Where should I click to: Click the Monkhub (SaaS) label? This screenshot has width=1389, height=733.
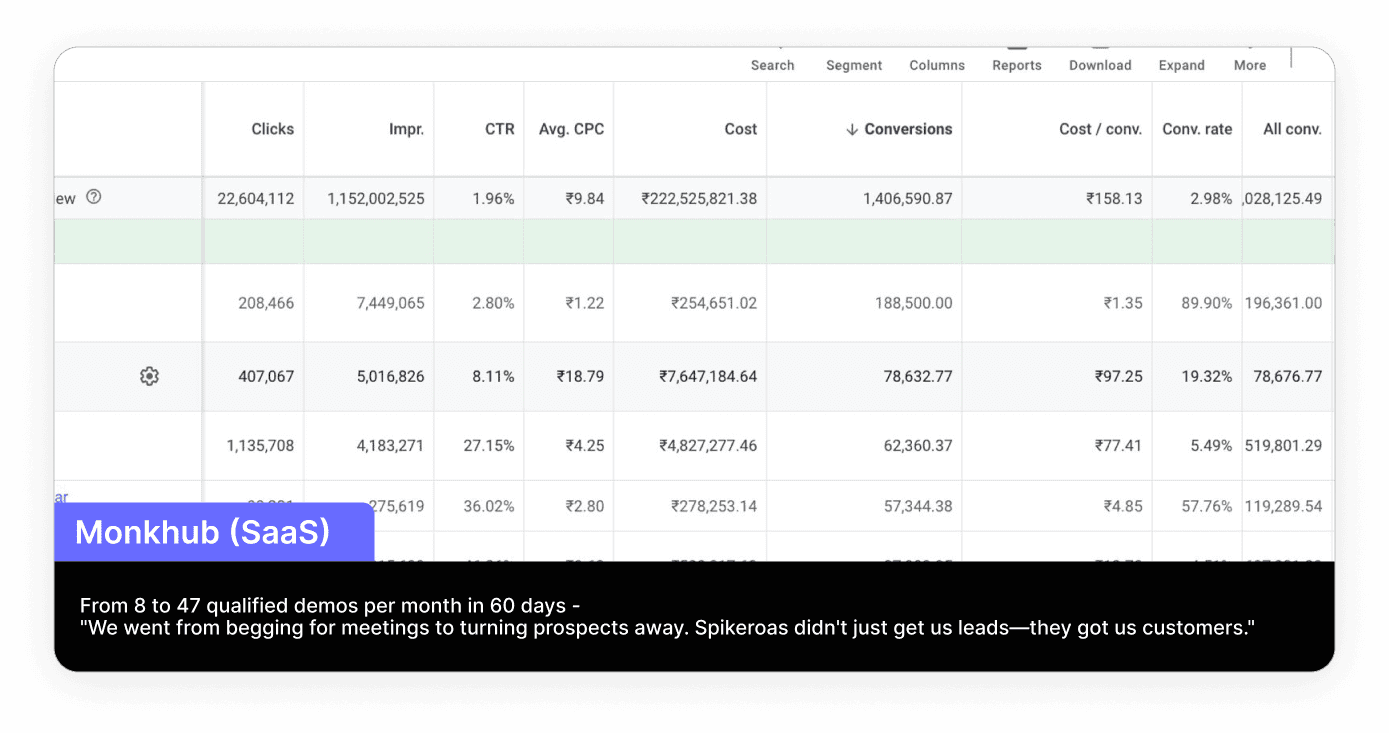pos(202,532)
